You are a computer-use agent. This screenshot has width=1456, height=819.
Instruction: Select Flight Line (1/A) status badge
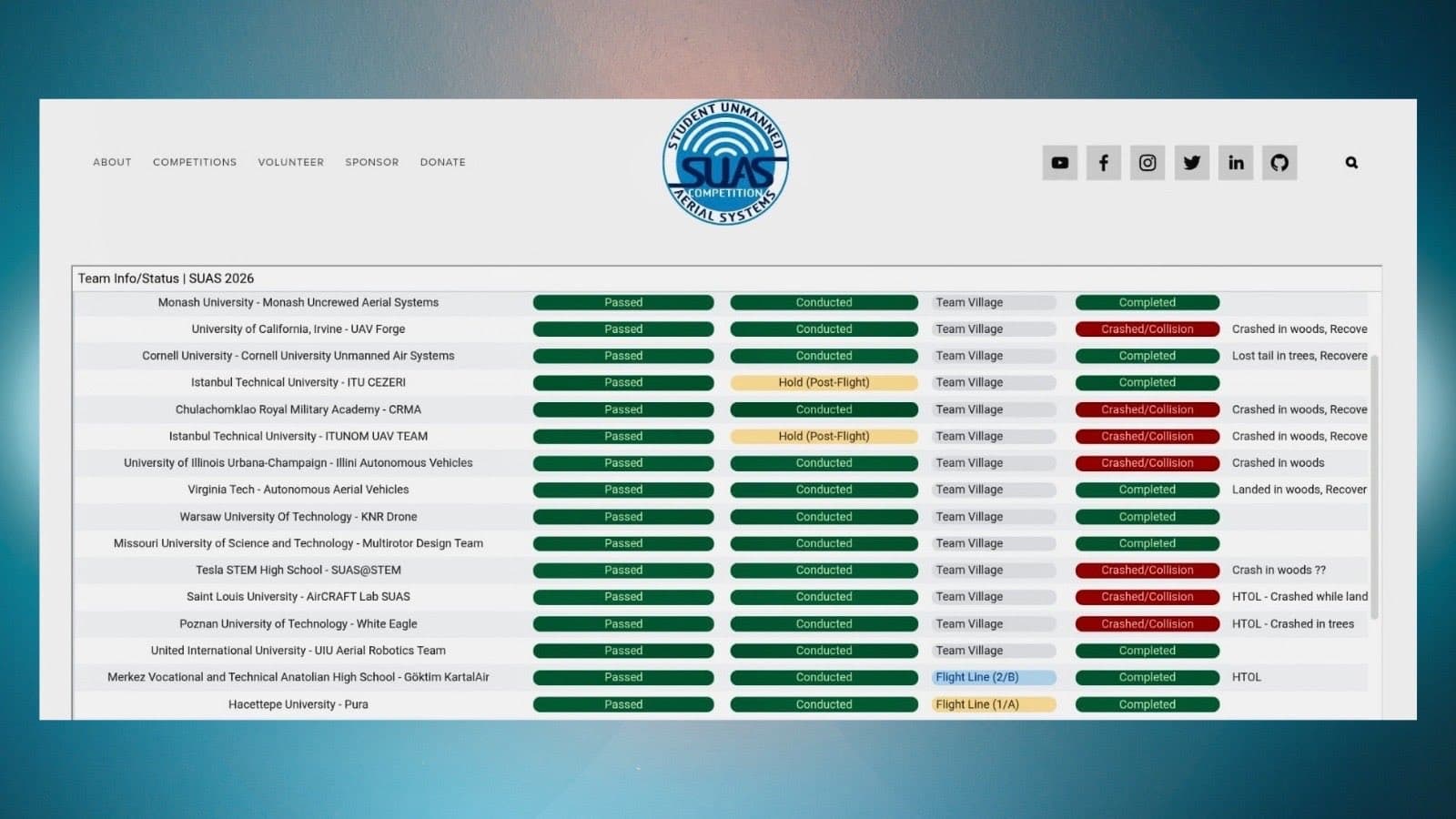[x=994, y=704]
